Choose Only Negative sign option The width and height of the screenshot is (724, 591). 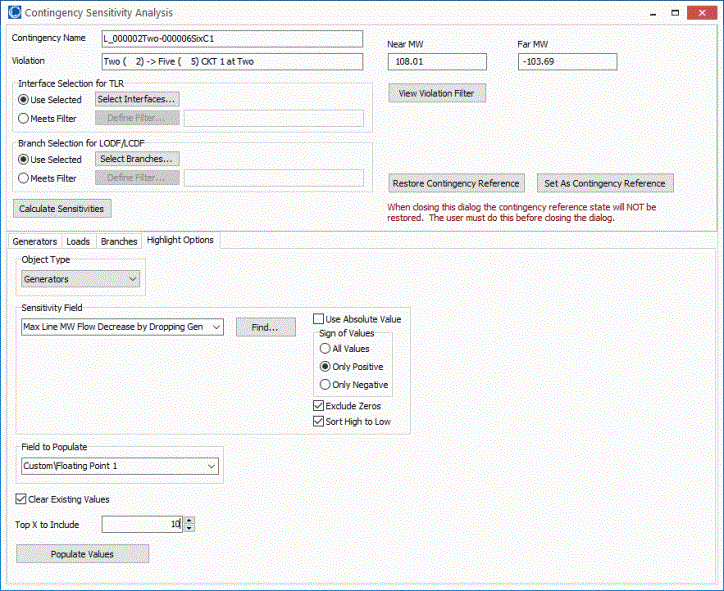tap(325, 385)
